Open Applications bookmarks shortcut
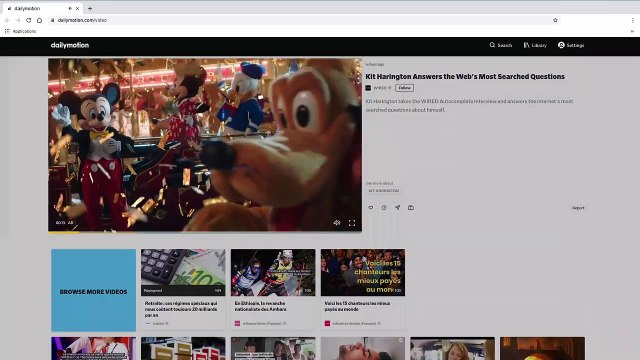This screenshot has width=640, height=360. (x=20, y=31)
